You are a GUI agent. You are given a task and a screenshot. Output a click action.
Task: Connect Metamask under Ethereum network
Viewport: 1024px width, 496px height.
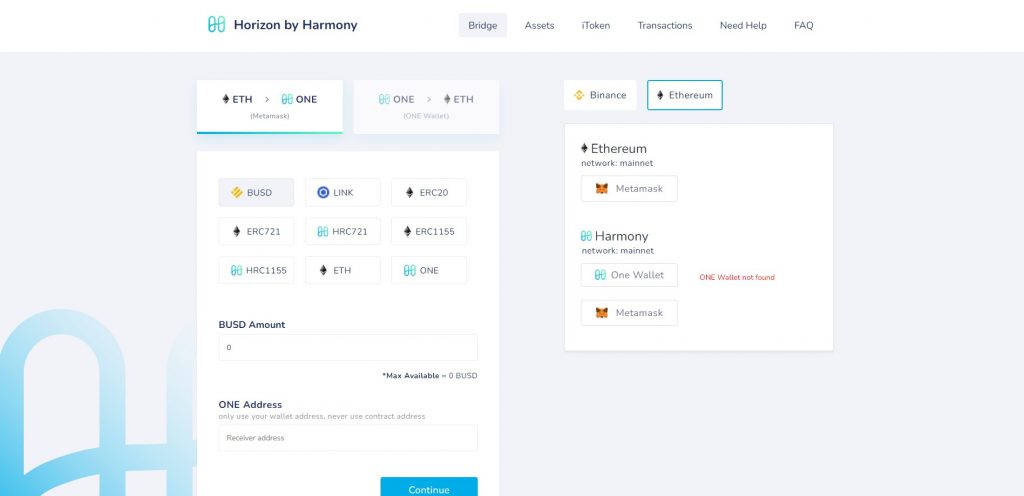[x=630, y=189]
